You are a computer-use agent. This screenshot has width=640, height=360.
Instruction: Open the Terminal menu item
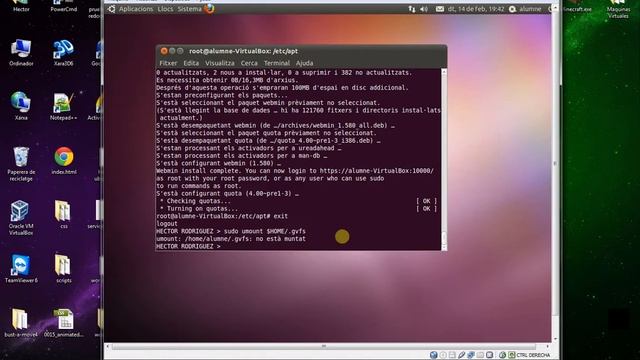[277, 63]
